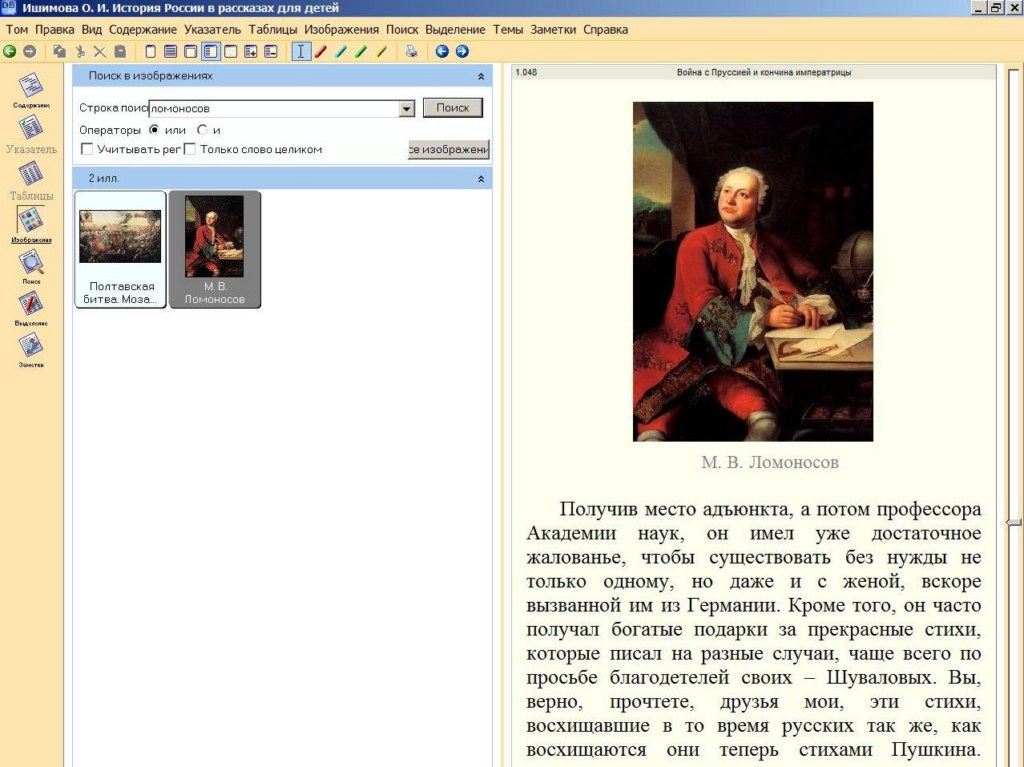Open the Указатель menu
The height and width of the screenshot is (767, 1024).
212,29
